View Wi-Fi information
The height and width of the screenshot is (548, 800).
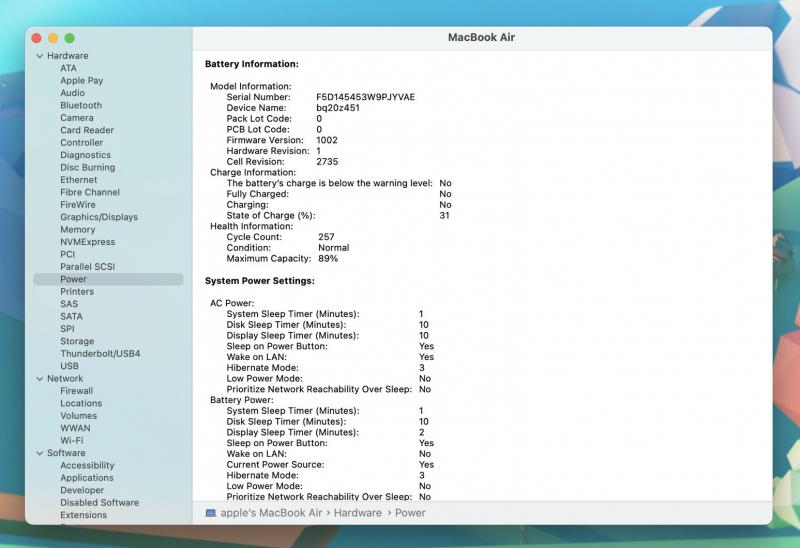coord(71,440)
